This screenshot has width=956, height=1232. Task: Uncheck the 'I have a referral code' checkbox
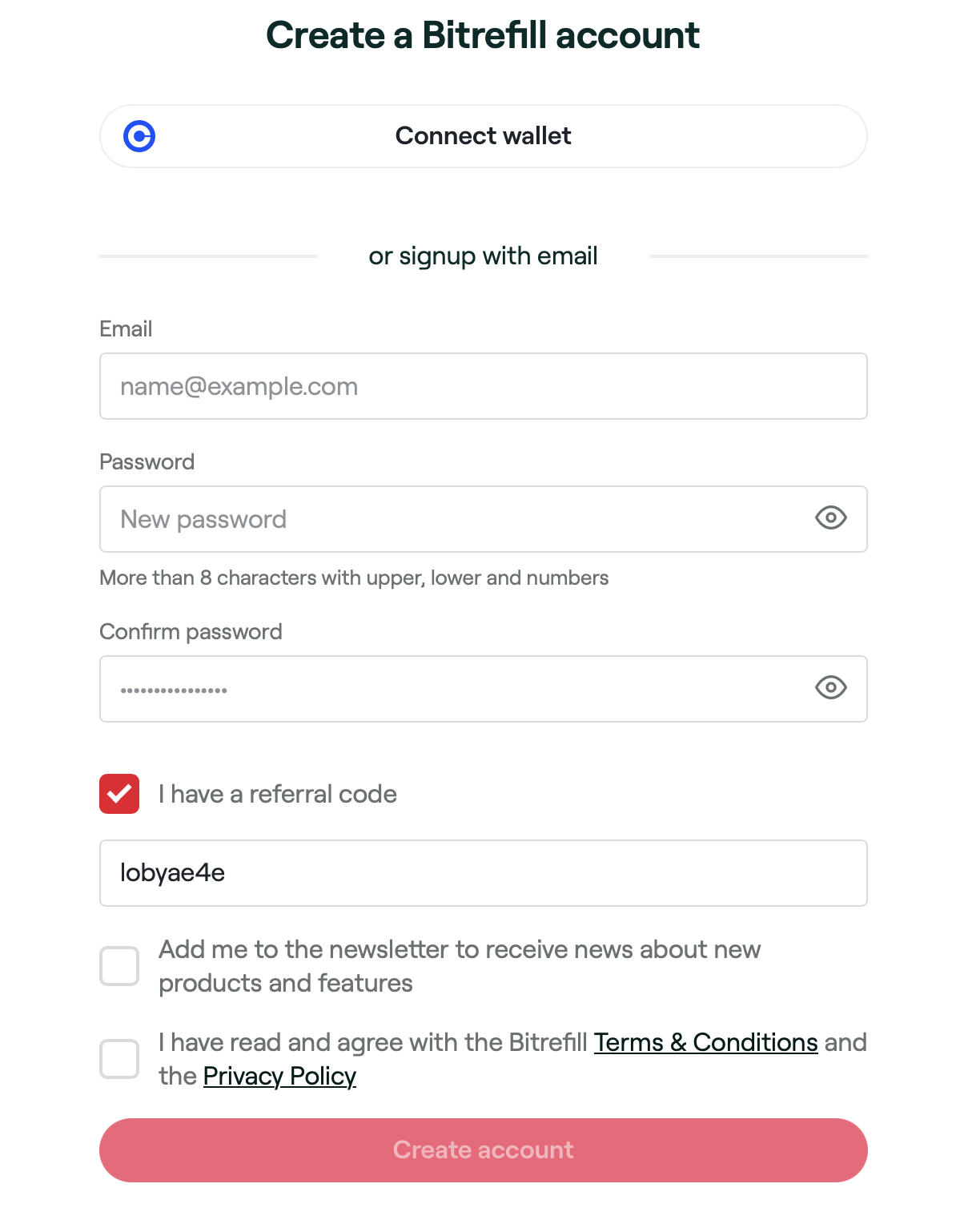click(118, 794)
